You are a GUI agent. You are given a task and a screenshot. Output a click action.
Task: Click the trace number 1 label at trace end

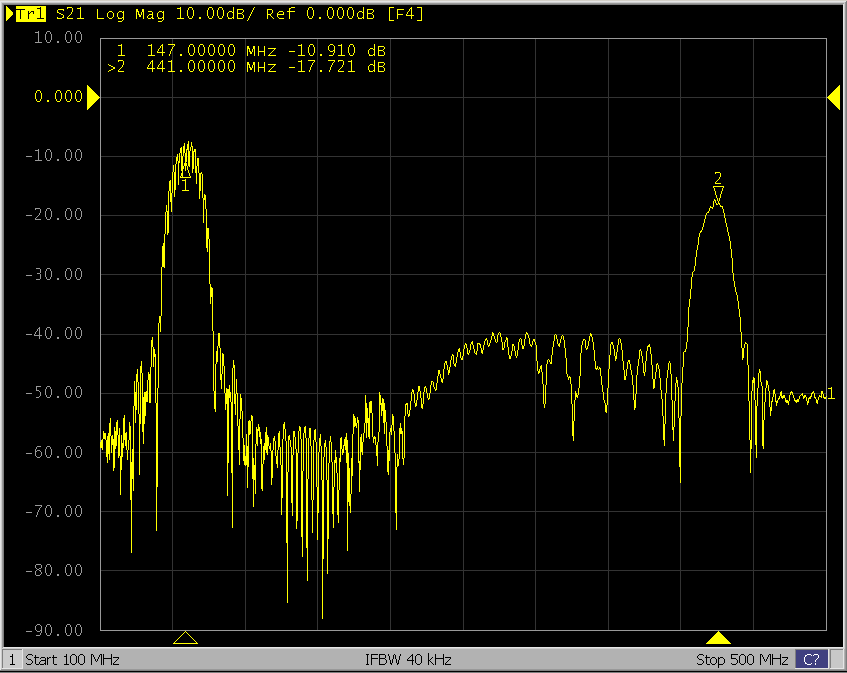coord(831,392)
